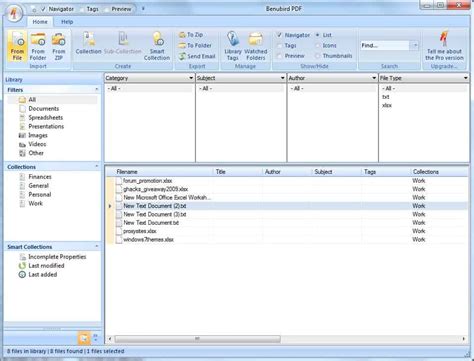Filter library by Documents
Image resolution: width=474 pixels, height=361 pixels.
tap(39, 109)
